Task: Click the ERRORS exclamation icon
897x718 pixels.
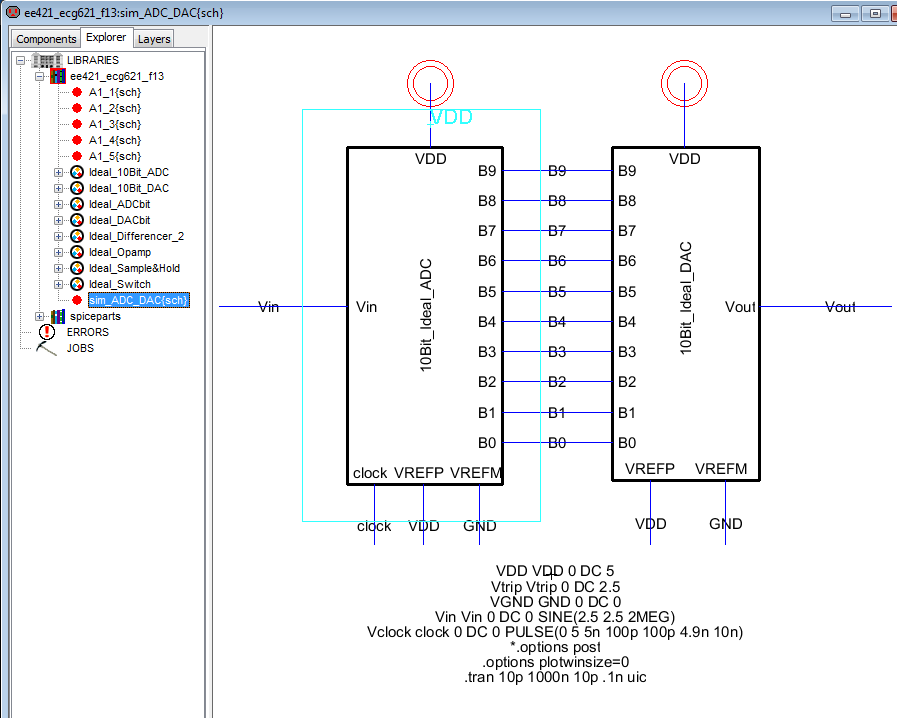Action: point(47,332)
